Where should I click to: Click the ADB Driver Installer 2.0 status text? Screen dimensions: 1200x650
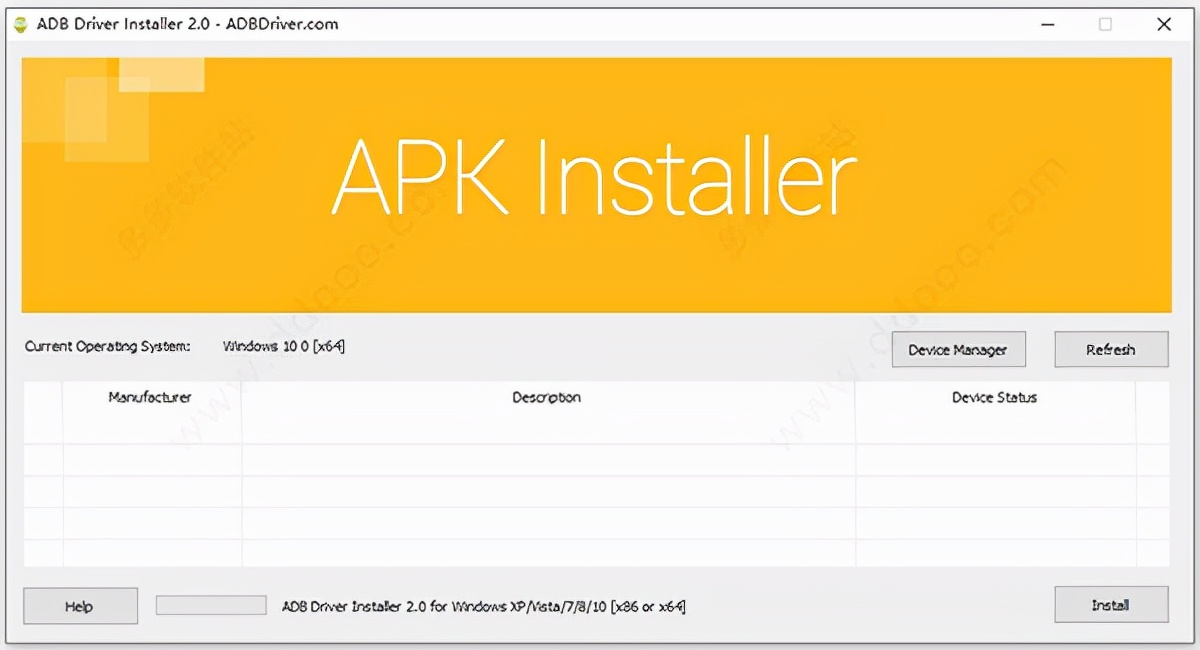click(x=484, y=606)
